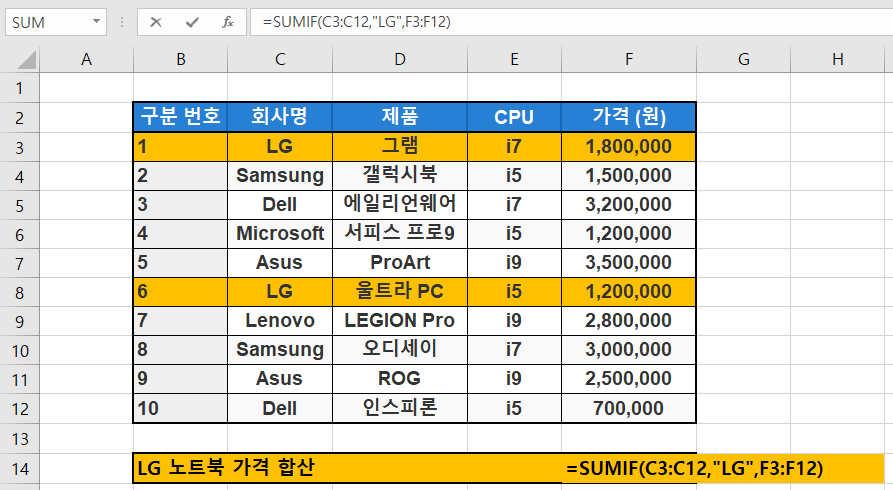Select the Dell company cell in row 12
Viewport: 893px width, 490px height.
280,408
